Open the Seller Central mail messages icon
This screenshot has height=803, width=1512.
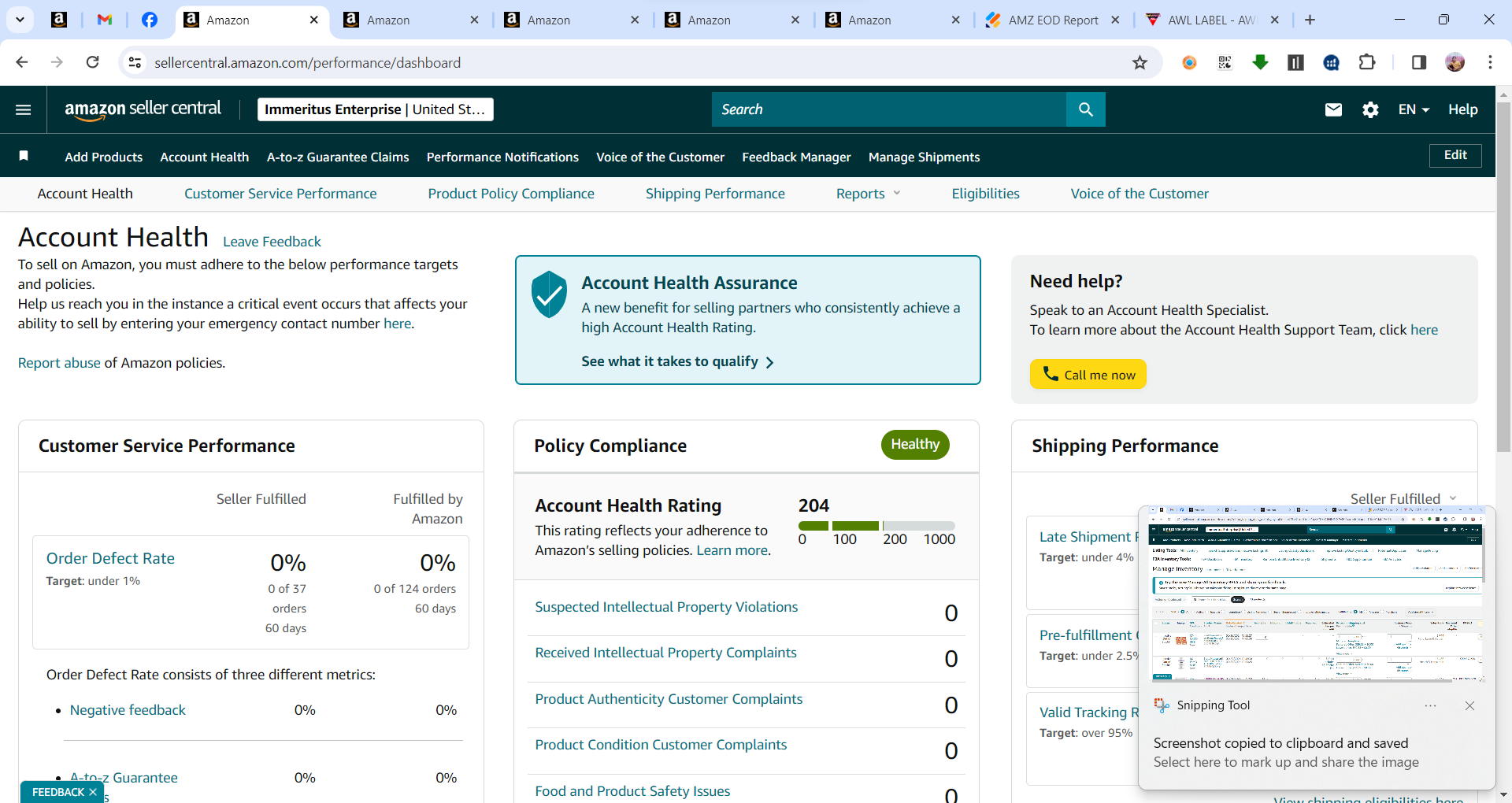tap(1333, 109)
